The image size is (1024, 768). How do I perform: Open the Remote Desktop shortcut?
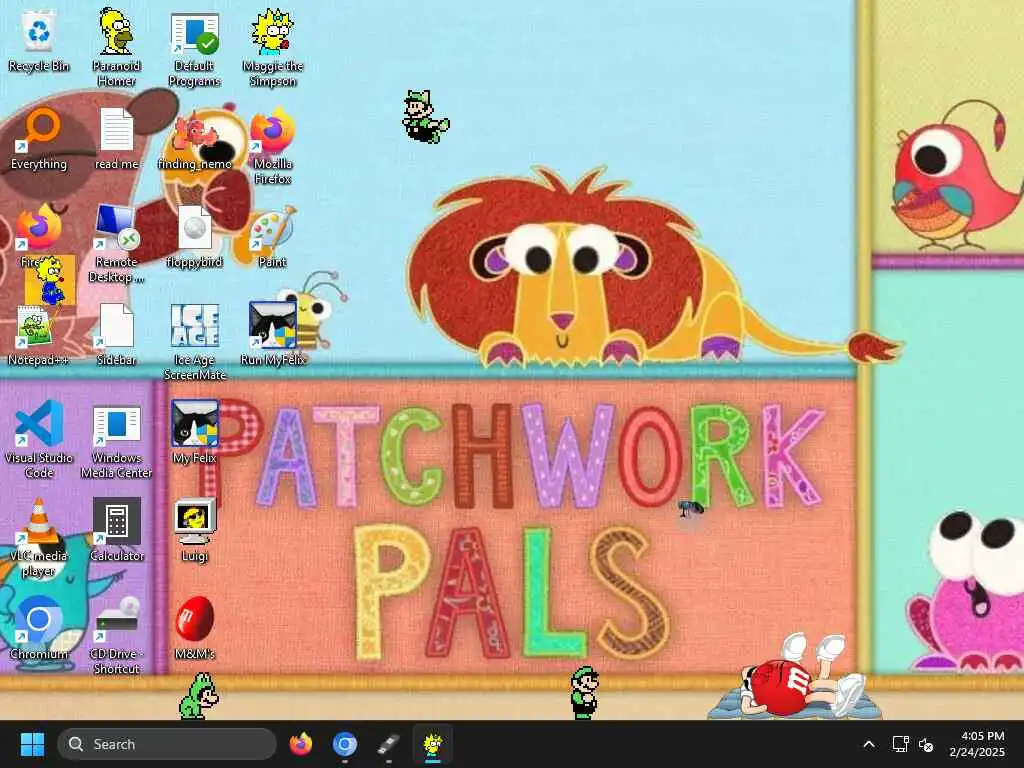click(116, 244)
